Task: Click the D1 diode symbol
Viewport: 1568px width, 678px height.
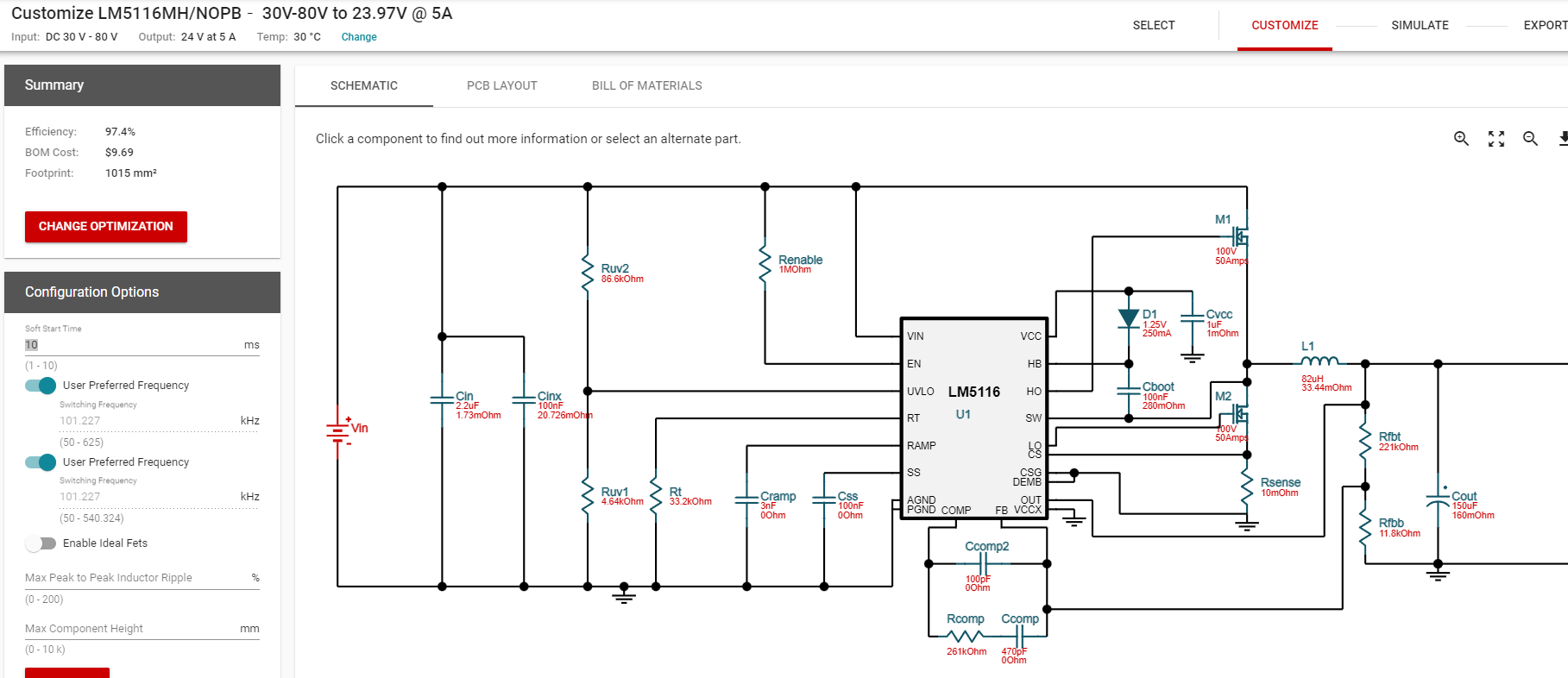Action: coord(1129,318)
